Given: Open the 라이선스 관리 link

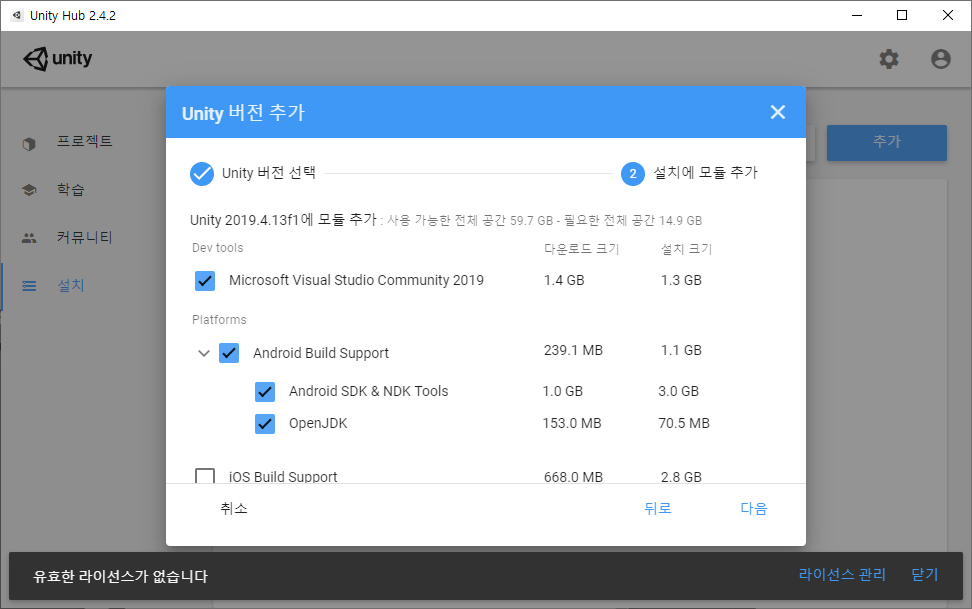Looking at the screenshot, I should (842, 574).
